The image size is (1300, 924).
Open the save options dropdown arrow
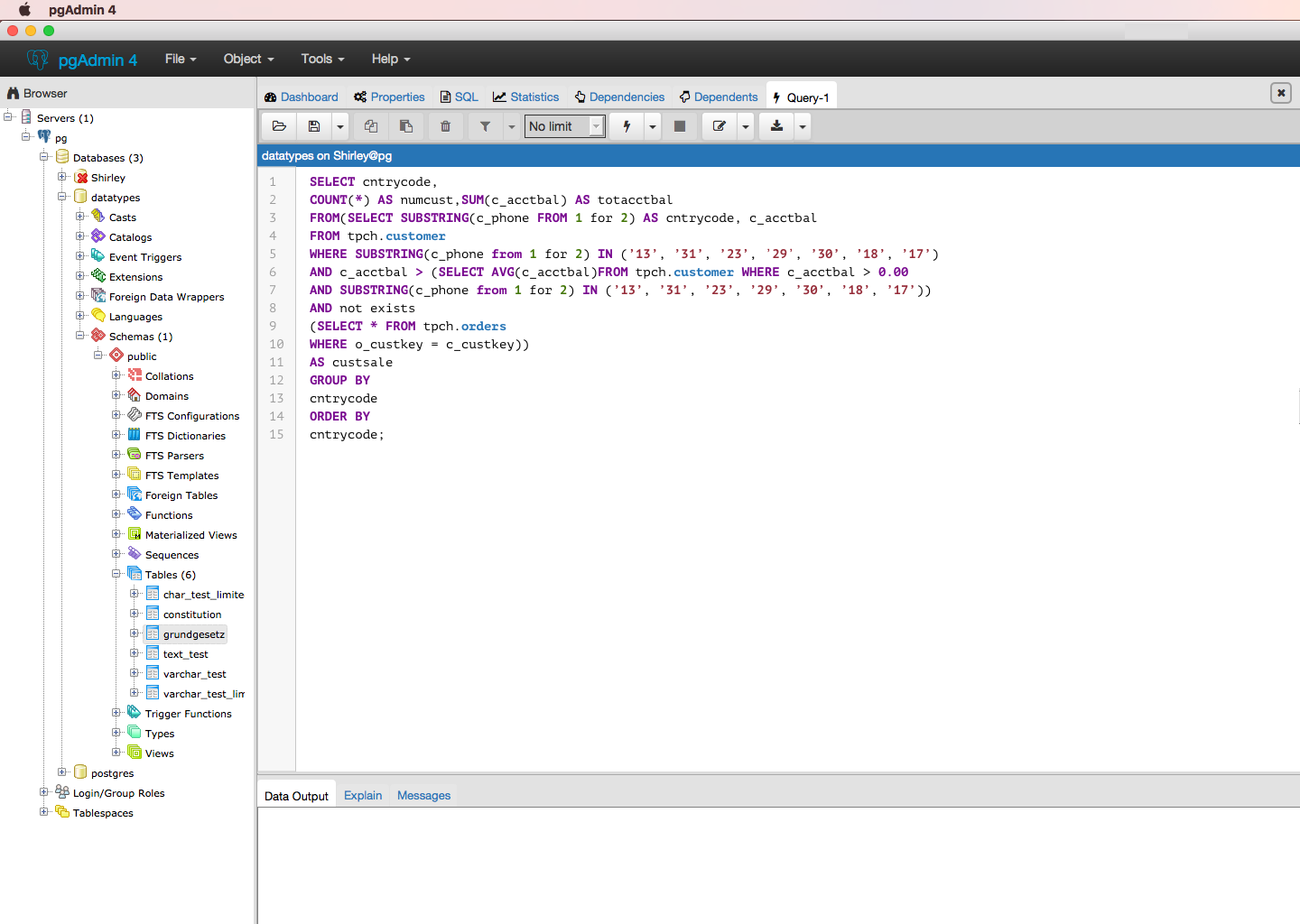340,126
